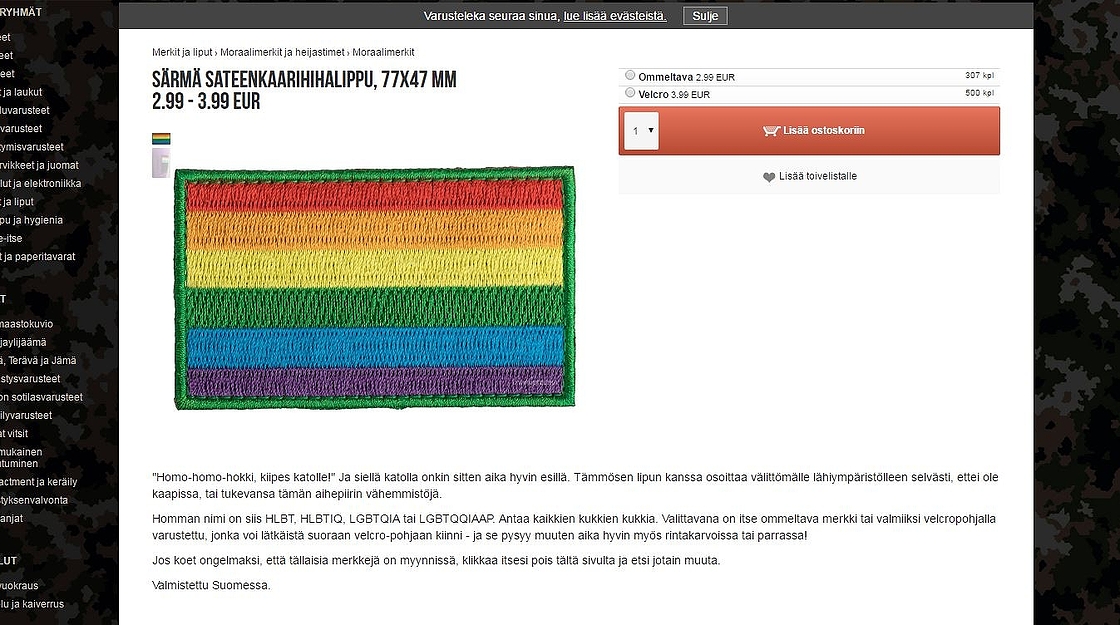This screenshot has height=625, width=1120.
Task: Click the shopping cart icon
Action: (x=771, y=131)
